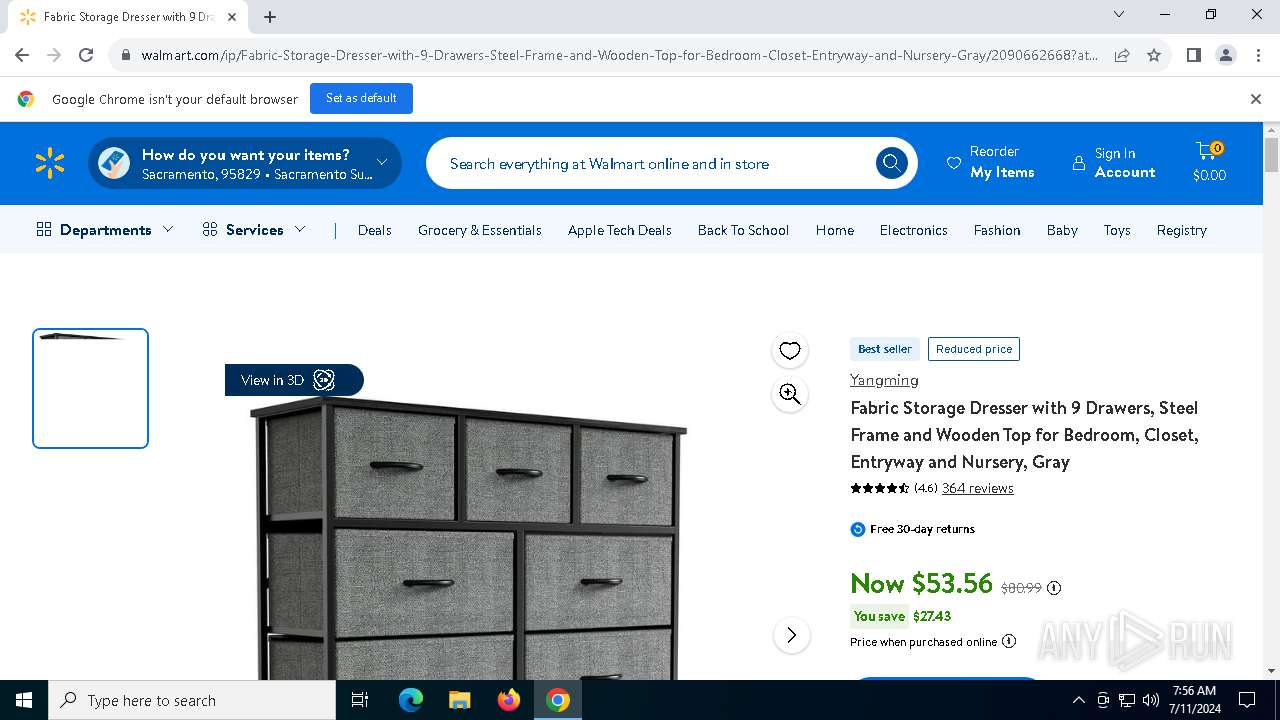Open the Yangming brand link
Image resolution: width=1280 pixels, height=720 pixels.
pos(884,380)
